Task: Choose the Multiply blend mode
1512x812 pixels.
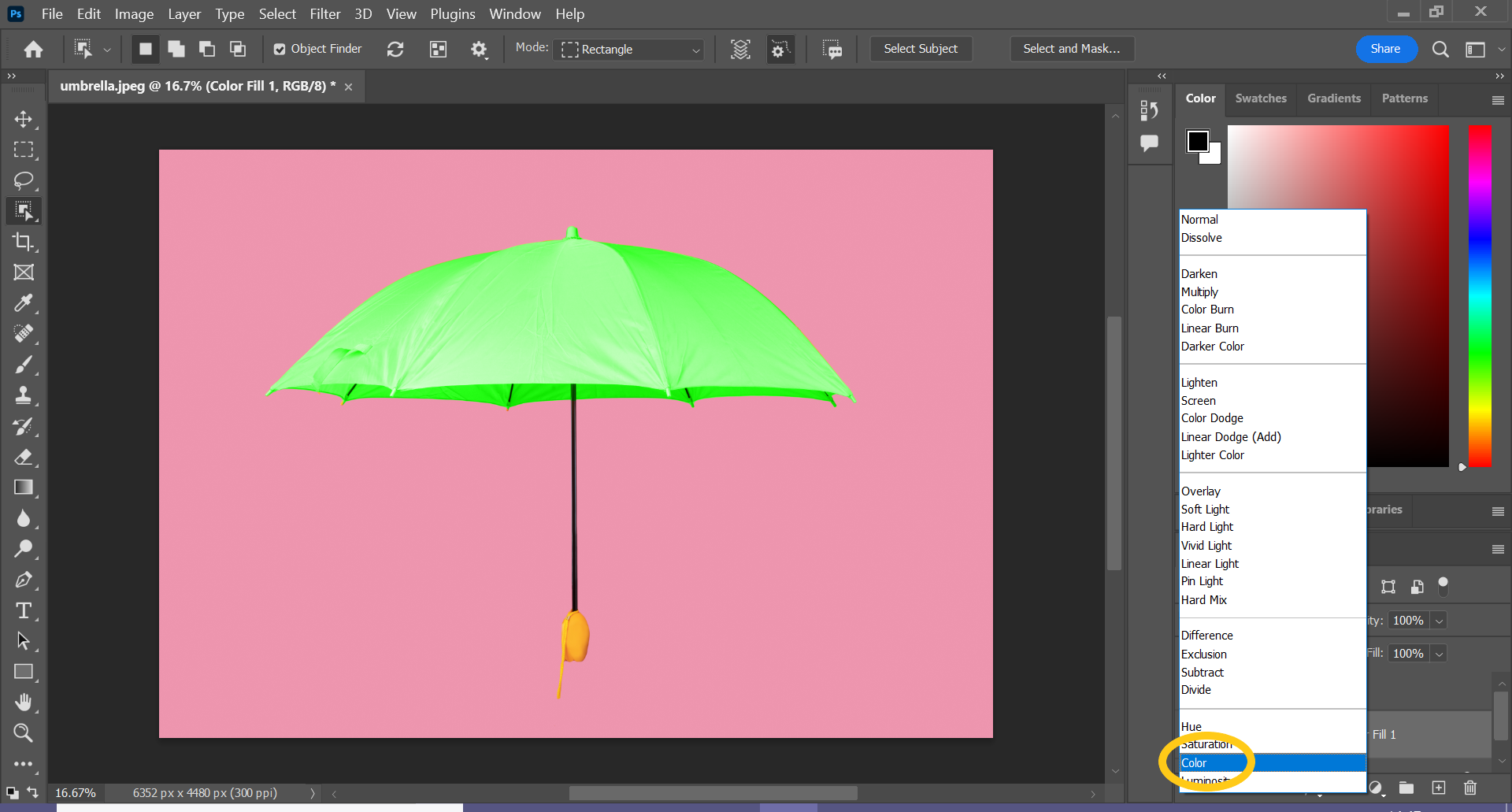Action: point(1273,292)
